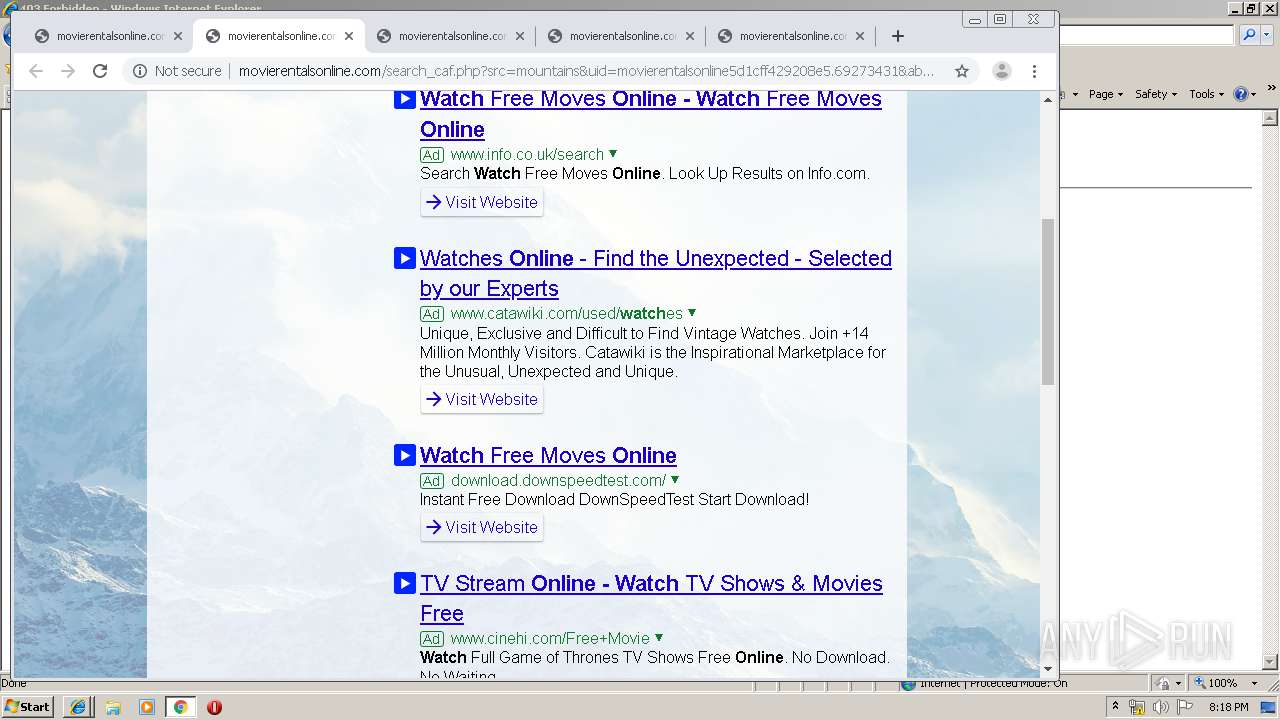1280x720 pixels.
Task: Click the 8:18 PM clock
Action: pos(1229,707)
